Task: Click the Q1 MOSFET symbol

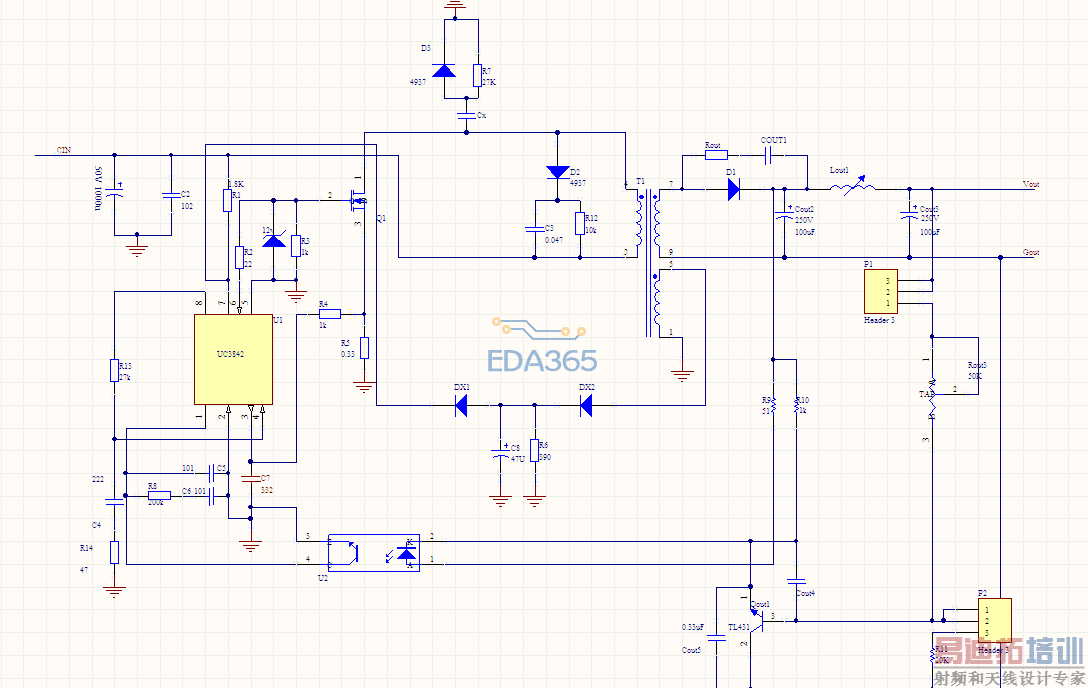Action: [x=359, y=200]
